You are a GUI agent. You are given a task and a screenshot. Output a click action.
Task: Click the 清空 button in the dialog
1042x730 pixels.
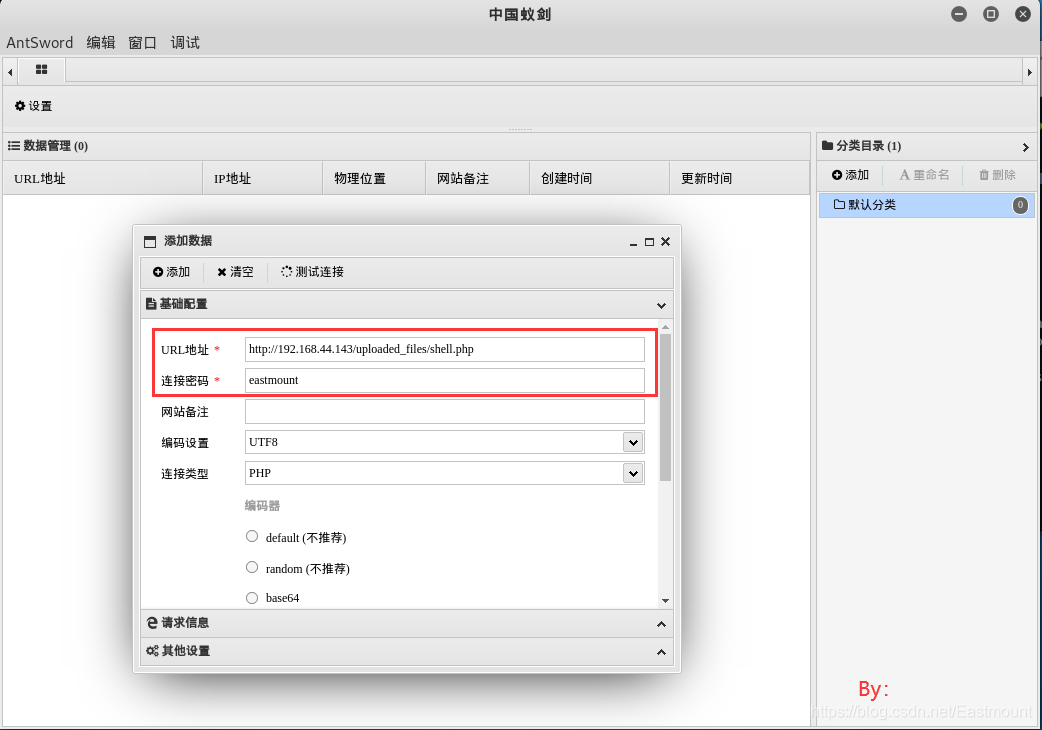click(235, 272)
